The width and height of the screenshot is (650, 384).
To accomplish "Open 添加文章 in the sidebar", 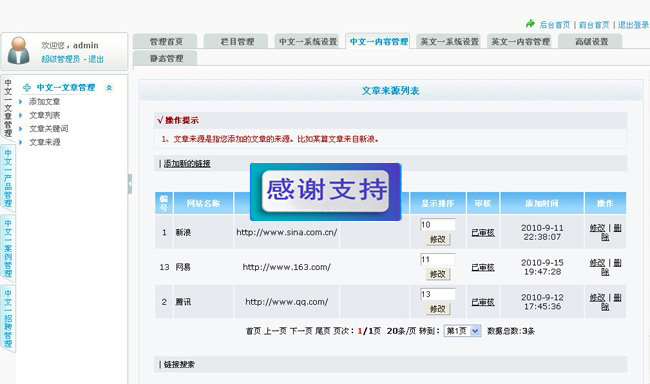I will click(44, 102).
